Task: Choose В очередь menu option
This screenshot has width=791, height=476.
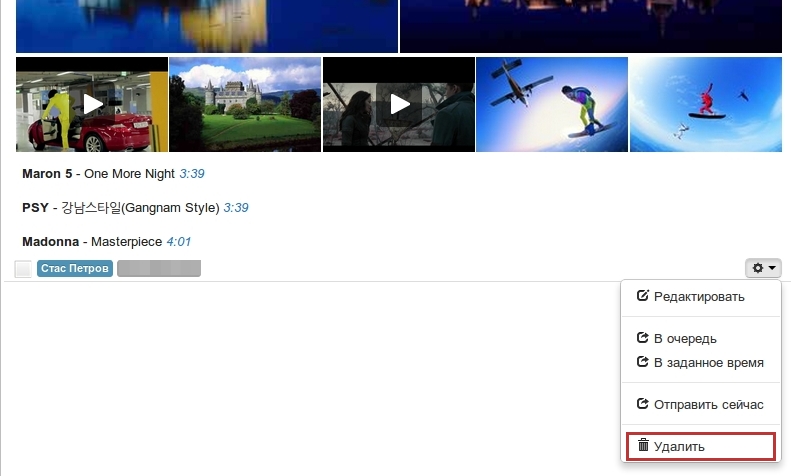Action: click(684, 339)
